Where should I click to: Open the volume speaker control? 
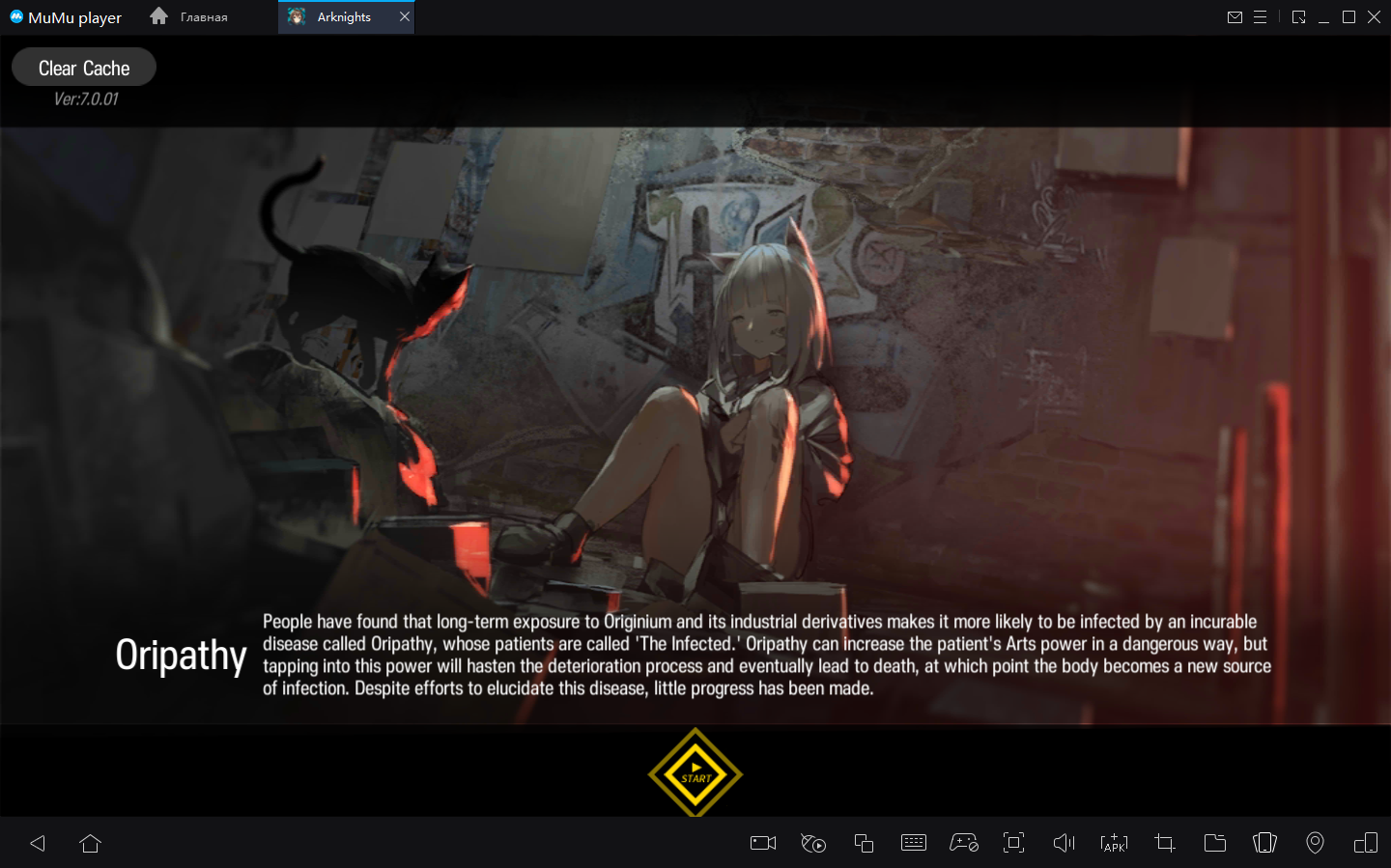[x=1064, y=843]
